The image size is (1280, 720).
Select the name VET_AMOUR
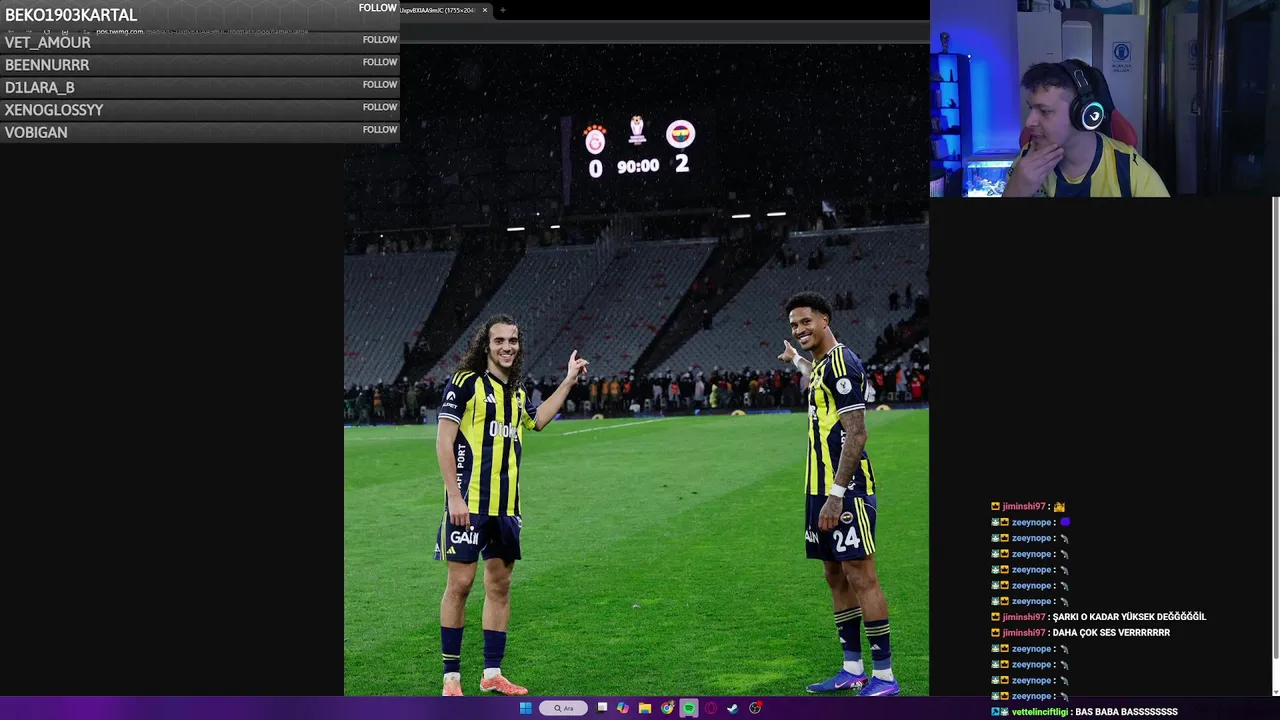click(x=48, y=42)
